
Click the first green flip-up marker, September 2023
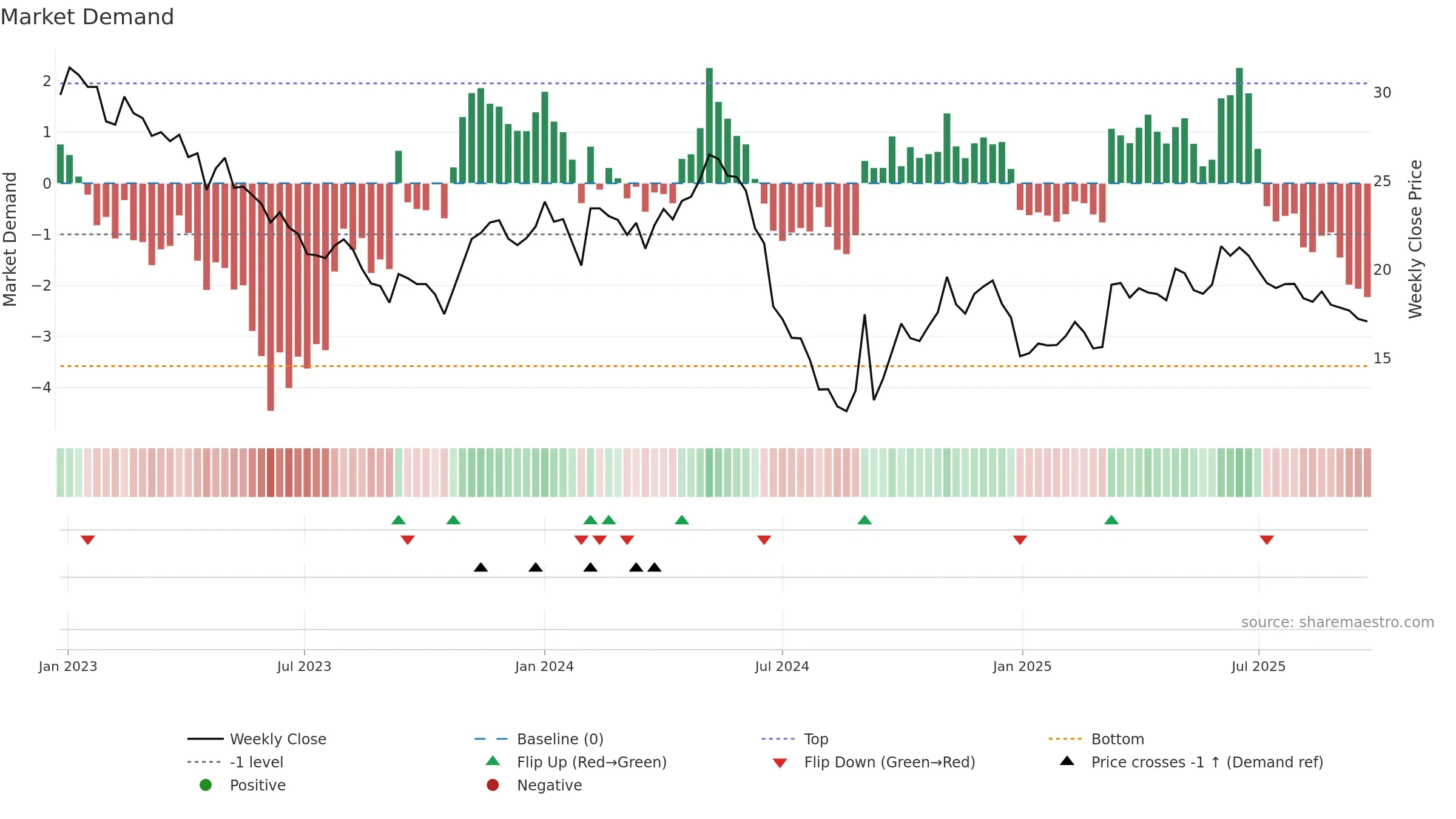coord(399,520)
